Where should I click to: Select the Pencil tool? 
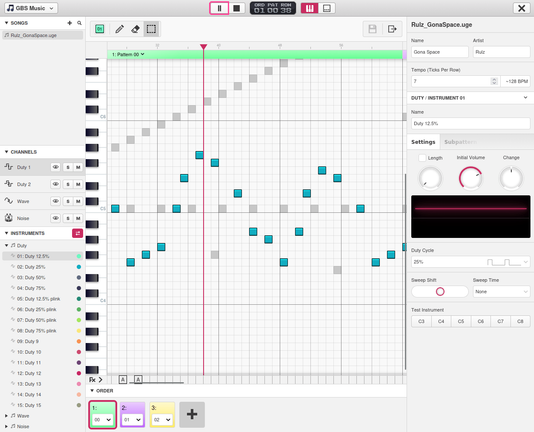click(x=119, y=29)
